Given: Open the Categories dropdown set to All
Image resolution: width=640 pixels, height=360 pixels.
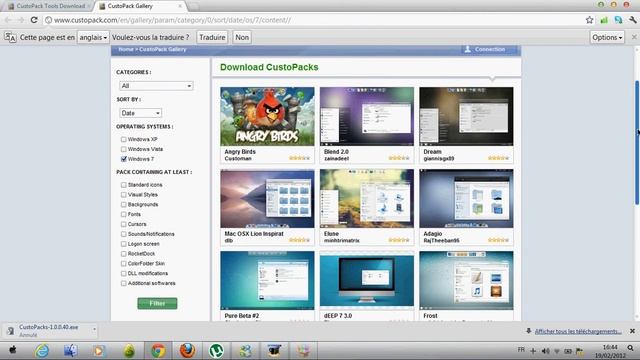Looking at the screenshot, I should (x=156, y=86).
